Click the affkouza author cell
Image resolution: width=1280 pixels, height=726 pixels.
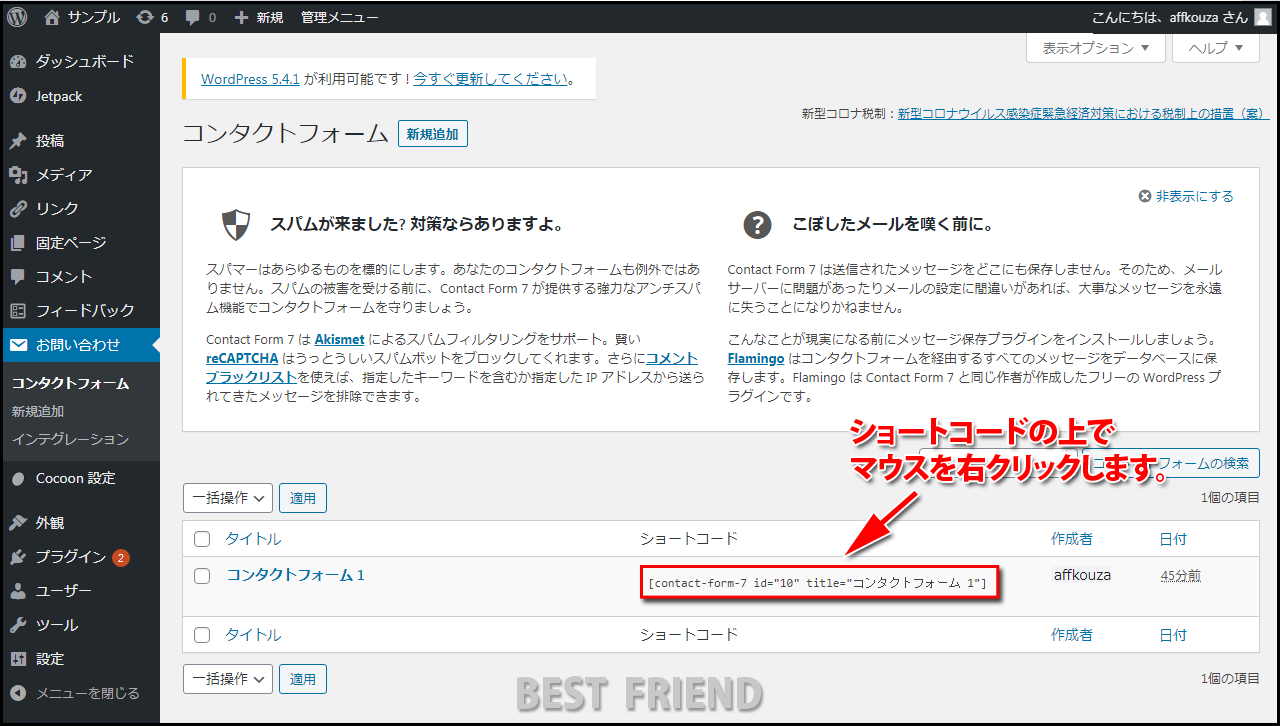[x=1082, y=575]
